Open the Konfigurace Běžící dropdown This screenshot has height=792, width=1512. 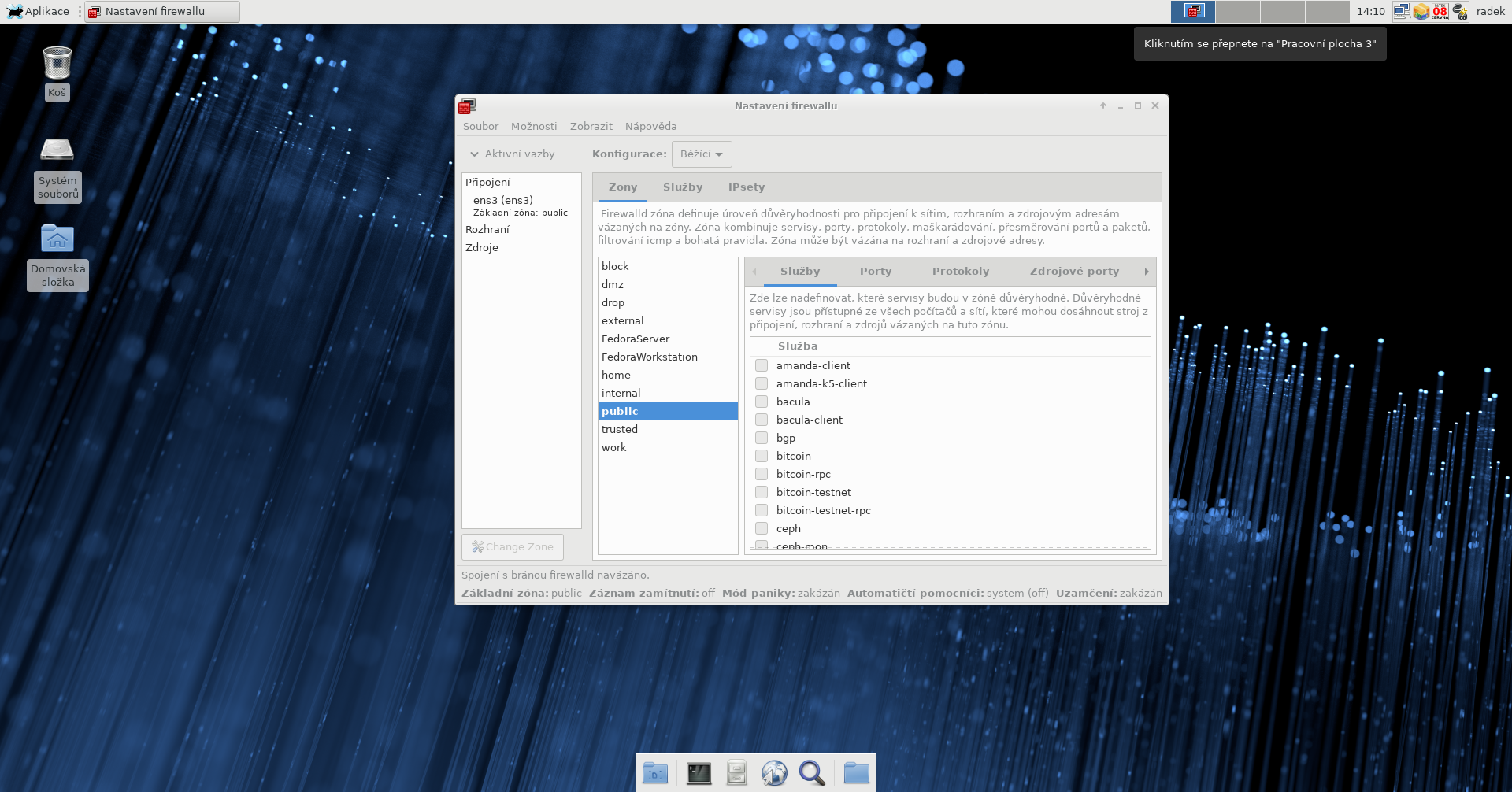tap(701, 154)
